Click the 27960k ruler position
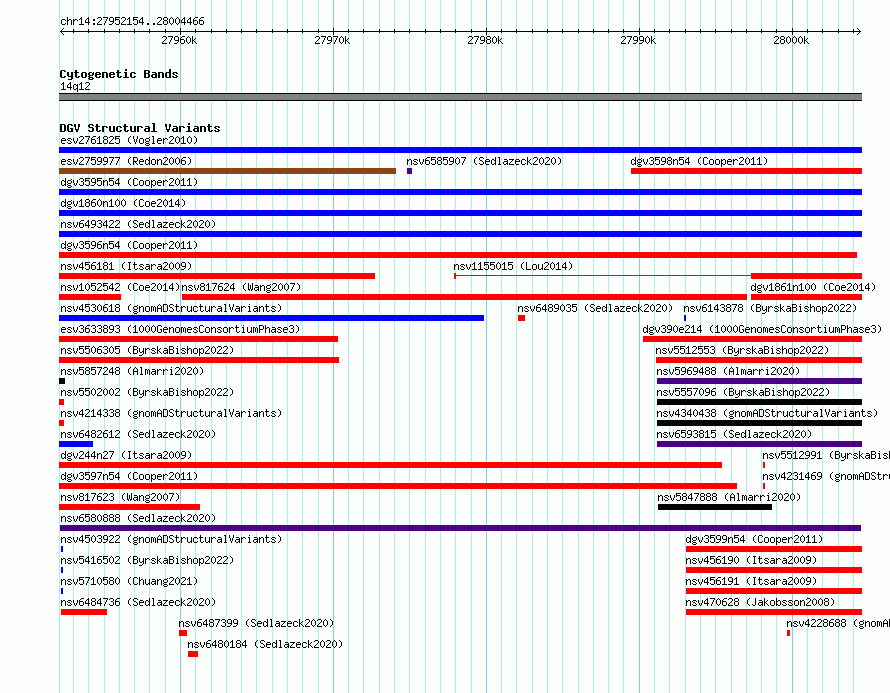 (179, 40)
